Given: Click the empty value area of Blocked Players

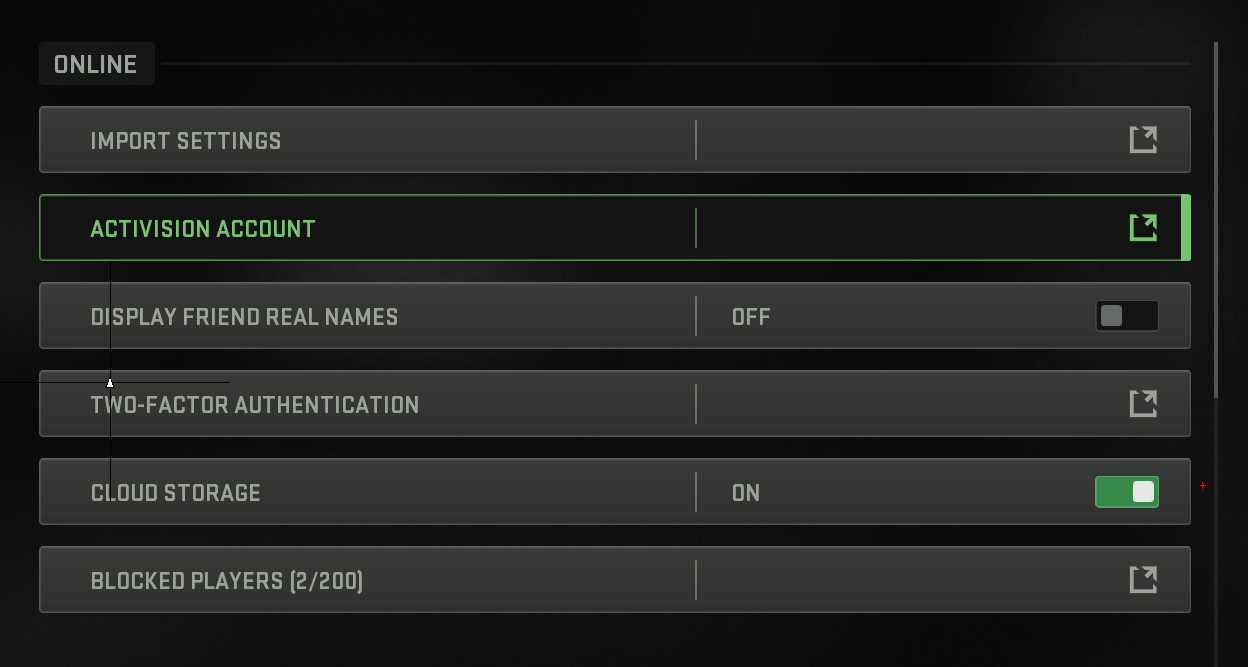Looking at the screenshot, I should coord(900,580).
